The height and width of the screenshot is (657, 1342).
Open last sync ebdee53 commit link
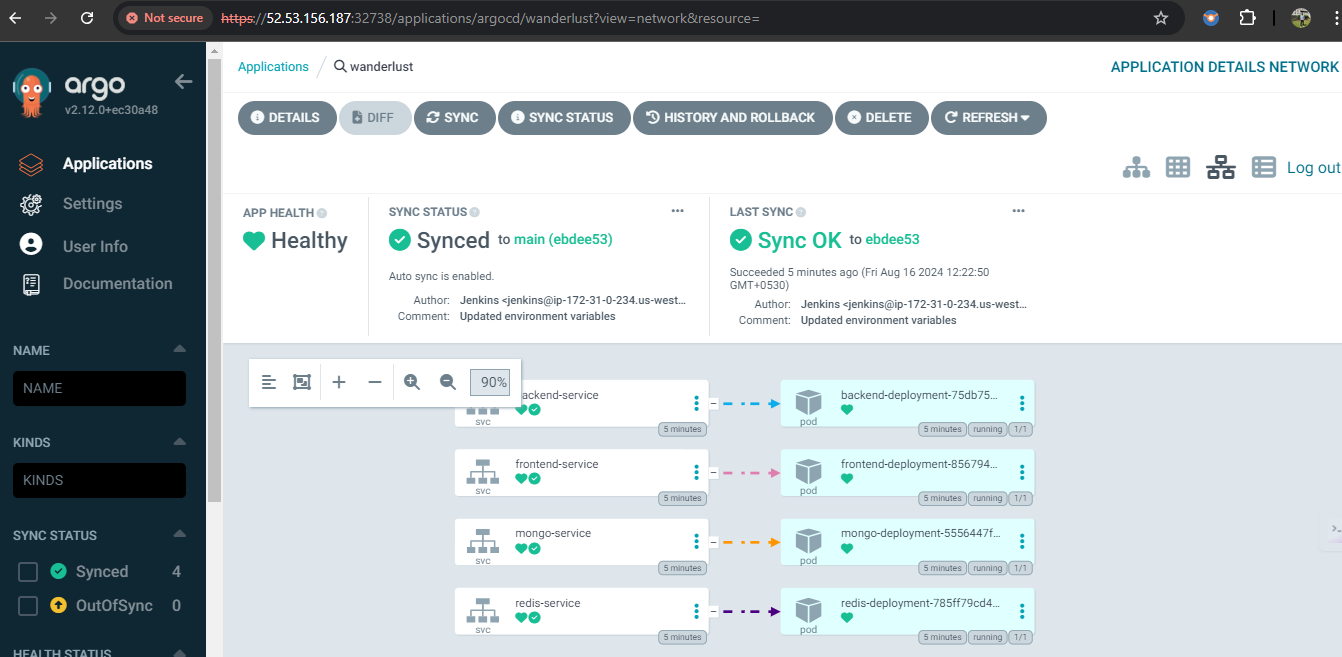(892, 239)
